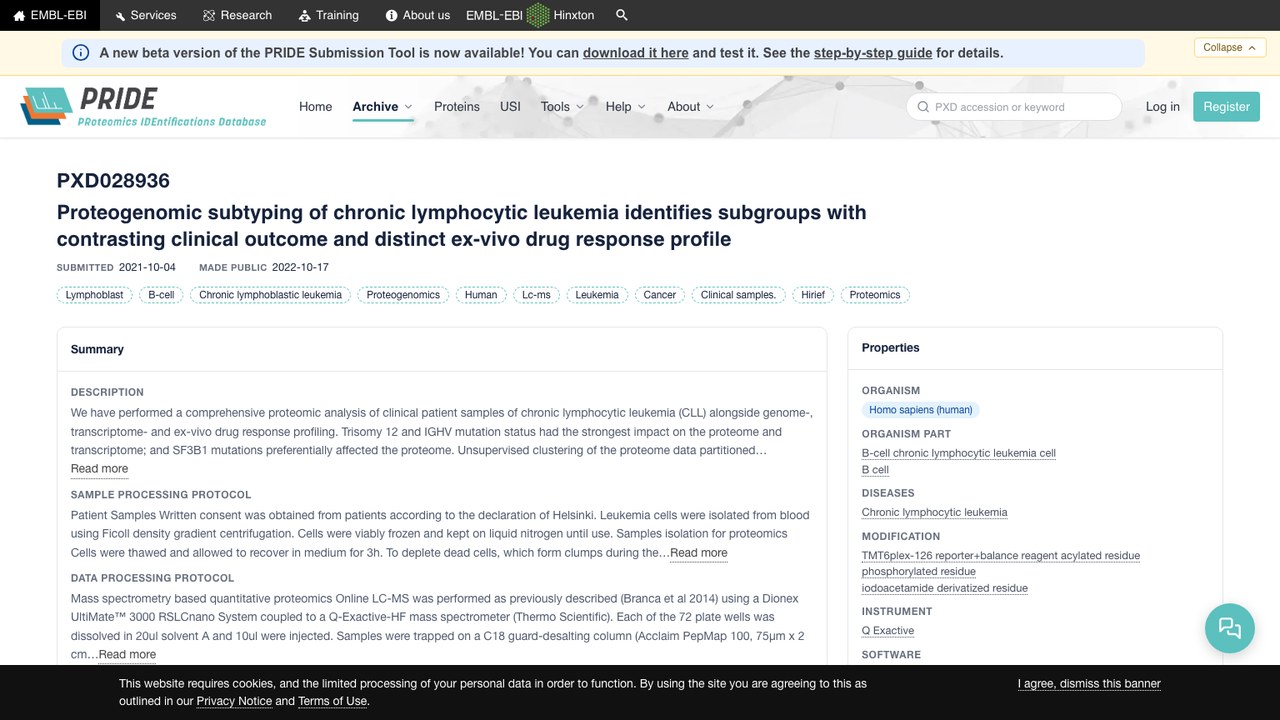
Task: Open the top bar search magnifier icon
Action: tap(622, 15)
